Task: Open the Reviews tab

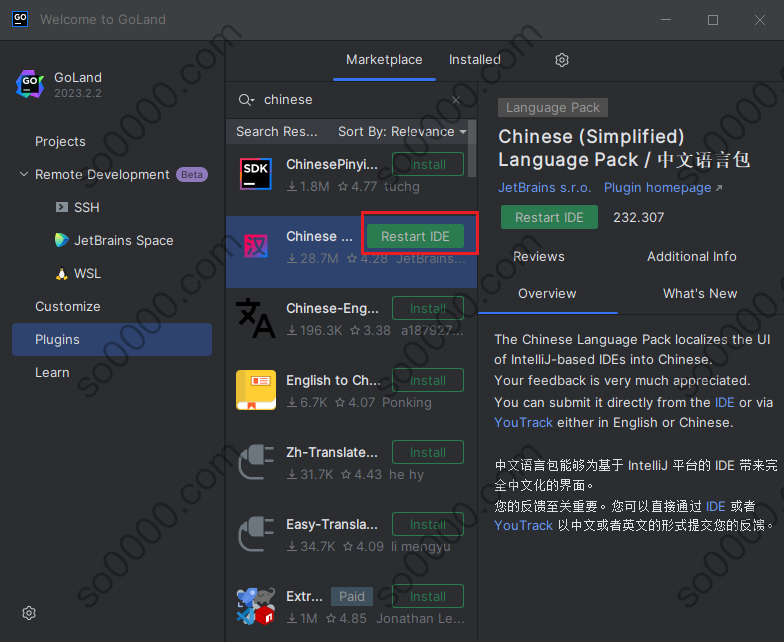Action: coord(538,256)
